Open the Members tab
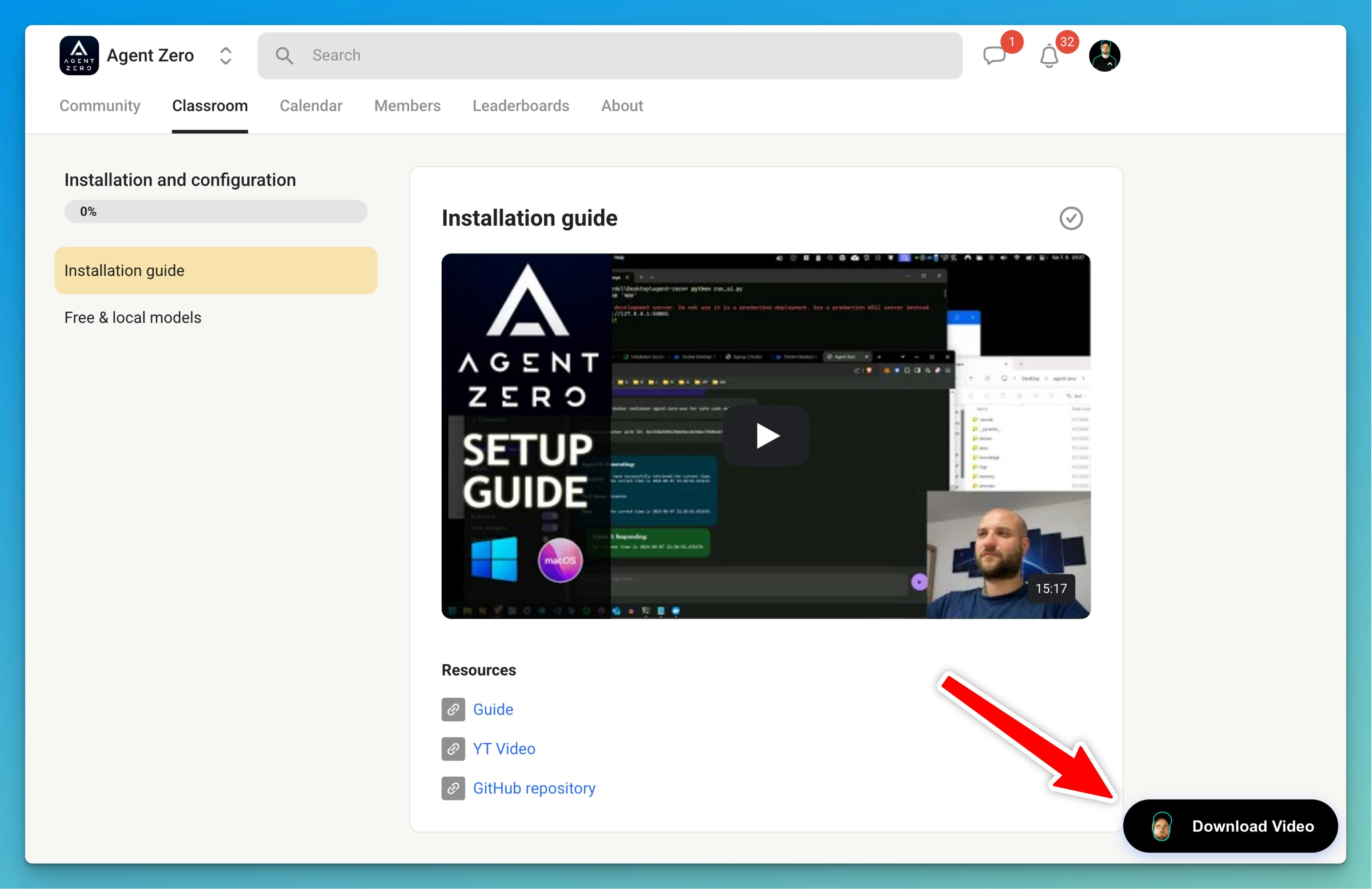Image resolution: width=1372 pixels, height=889 pixels. (x=407, y=105)
